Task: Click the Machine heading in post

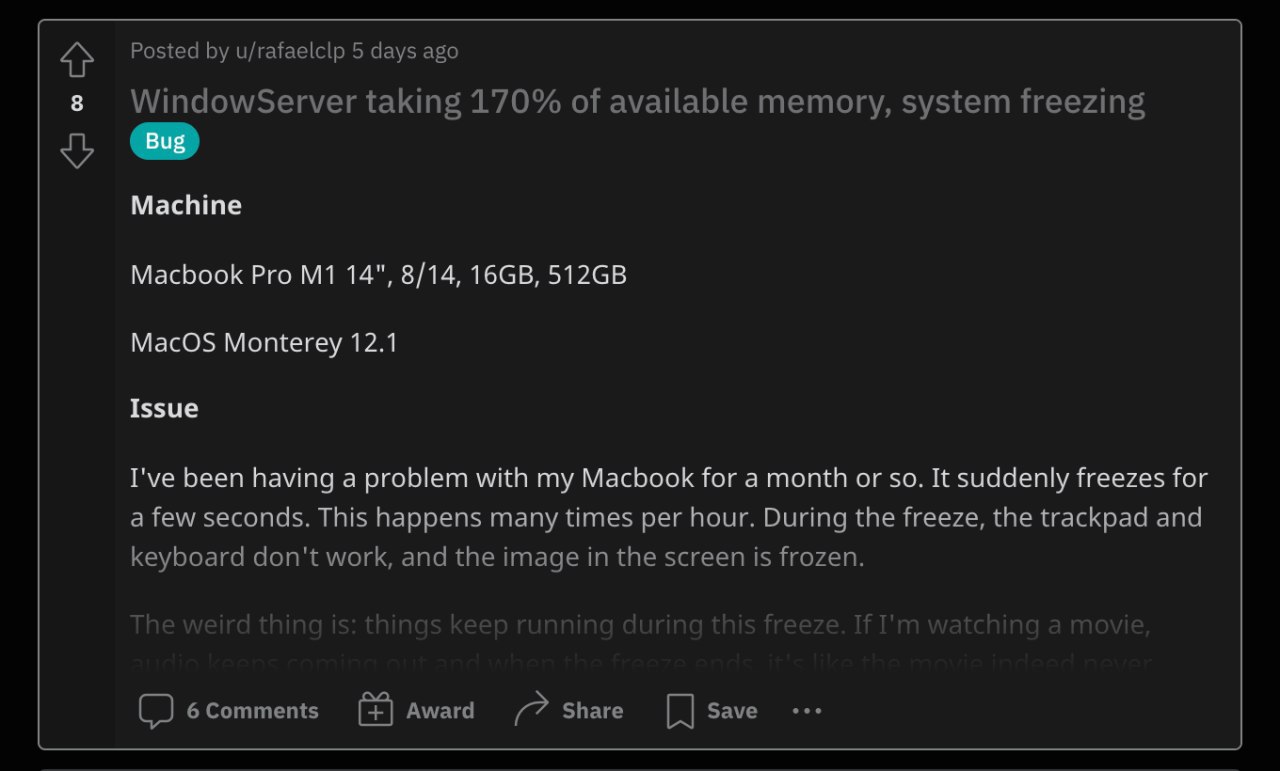Action: pos(186,205)
